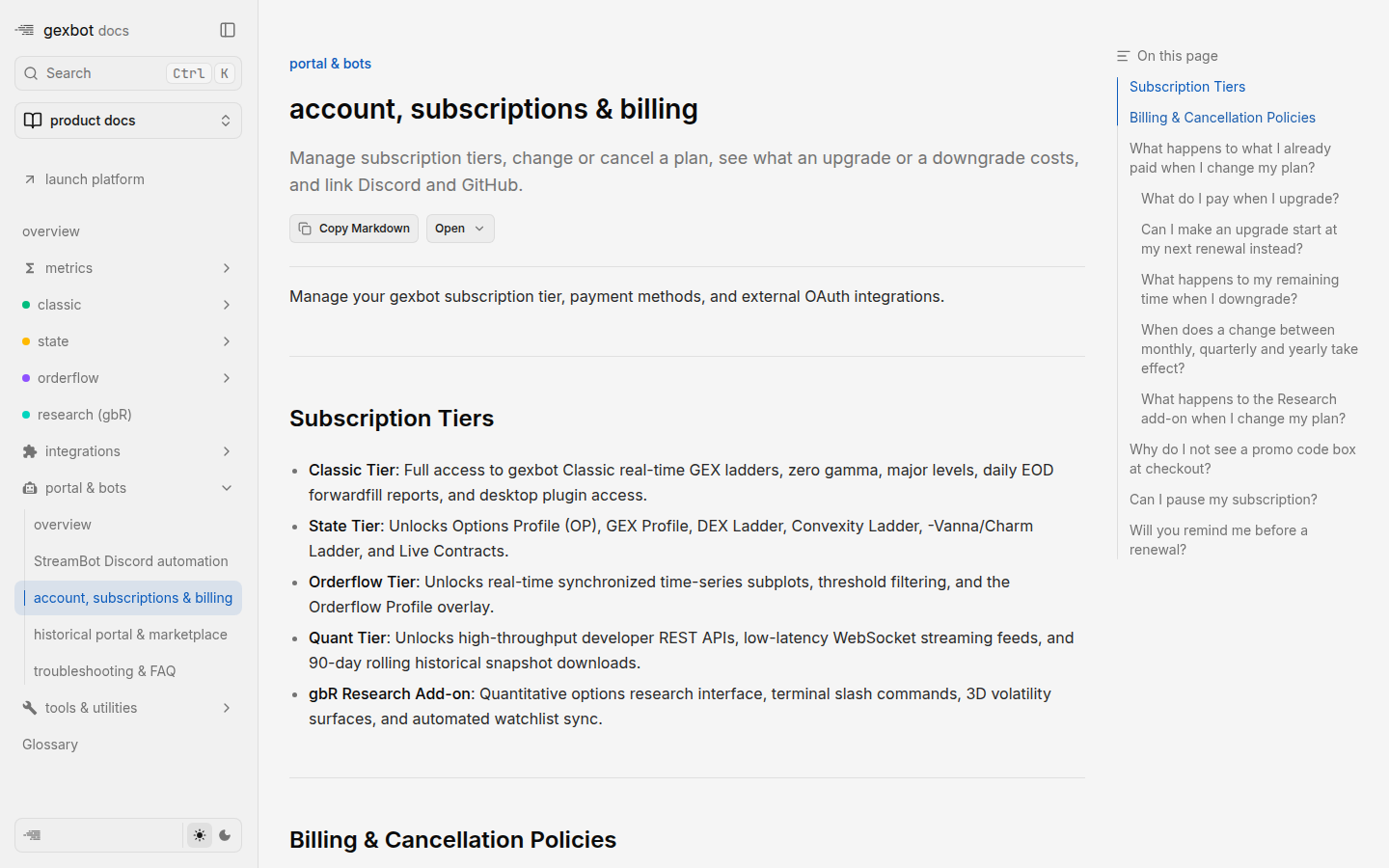Expand the state section chevron

point(227,341)
